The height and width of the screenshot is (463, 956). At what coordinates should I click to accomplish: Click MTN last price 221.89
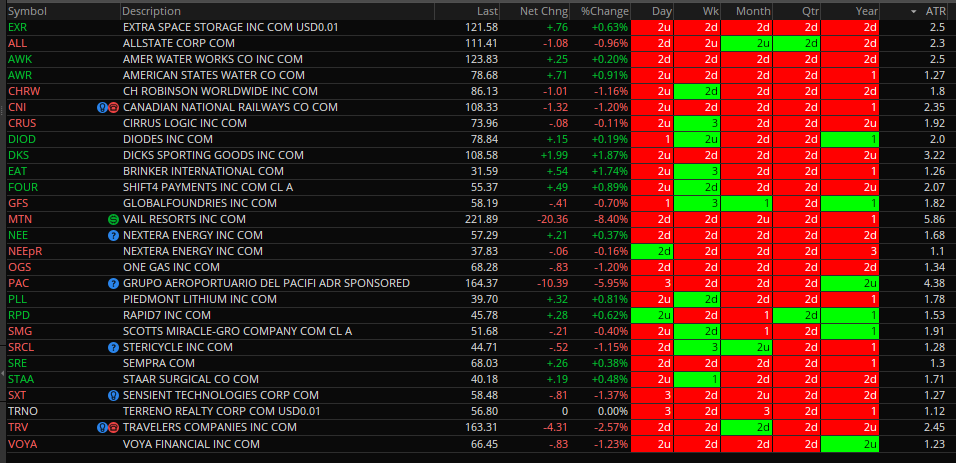point(481,219)
